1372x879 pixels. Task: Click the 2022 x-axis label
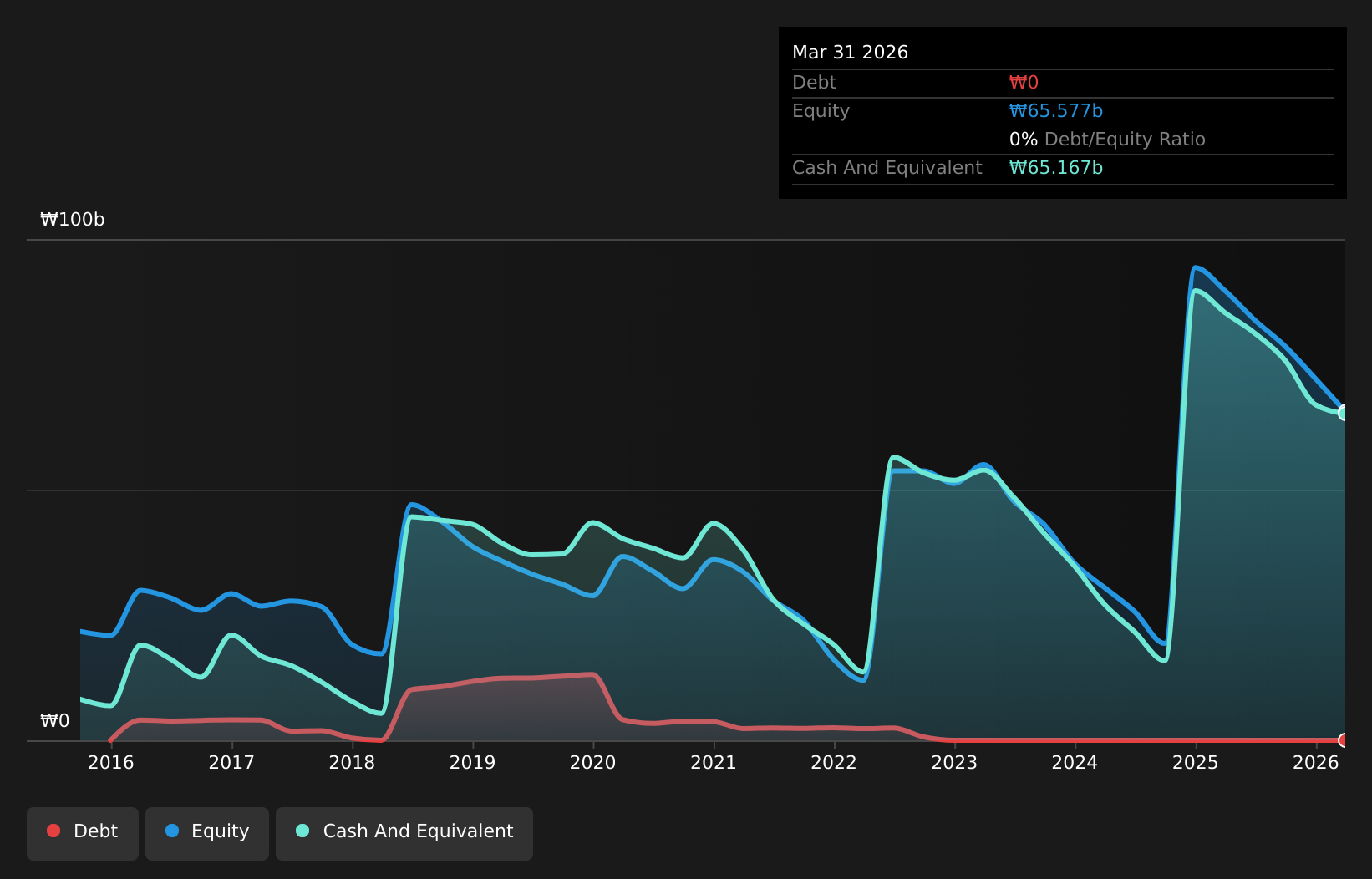click(x=834, y=762)
